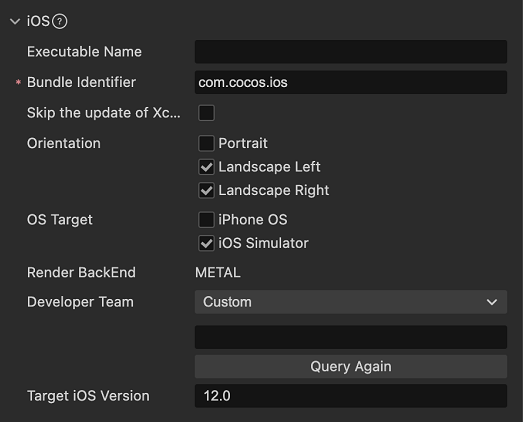Click the Portrait label text
This screenshot has height=422, width=523.
(x=243, y=143)
